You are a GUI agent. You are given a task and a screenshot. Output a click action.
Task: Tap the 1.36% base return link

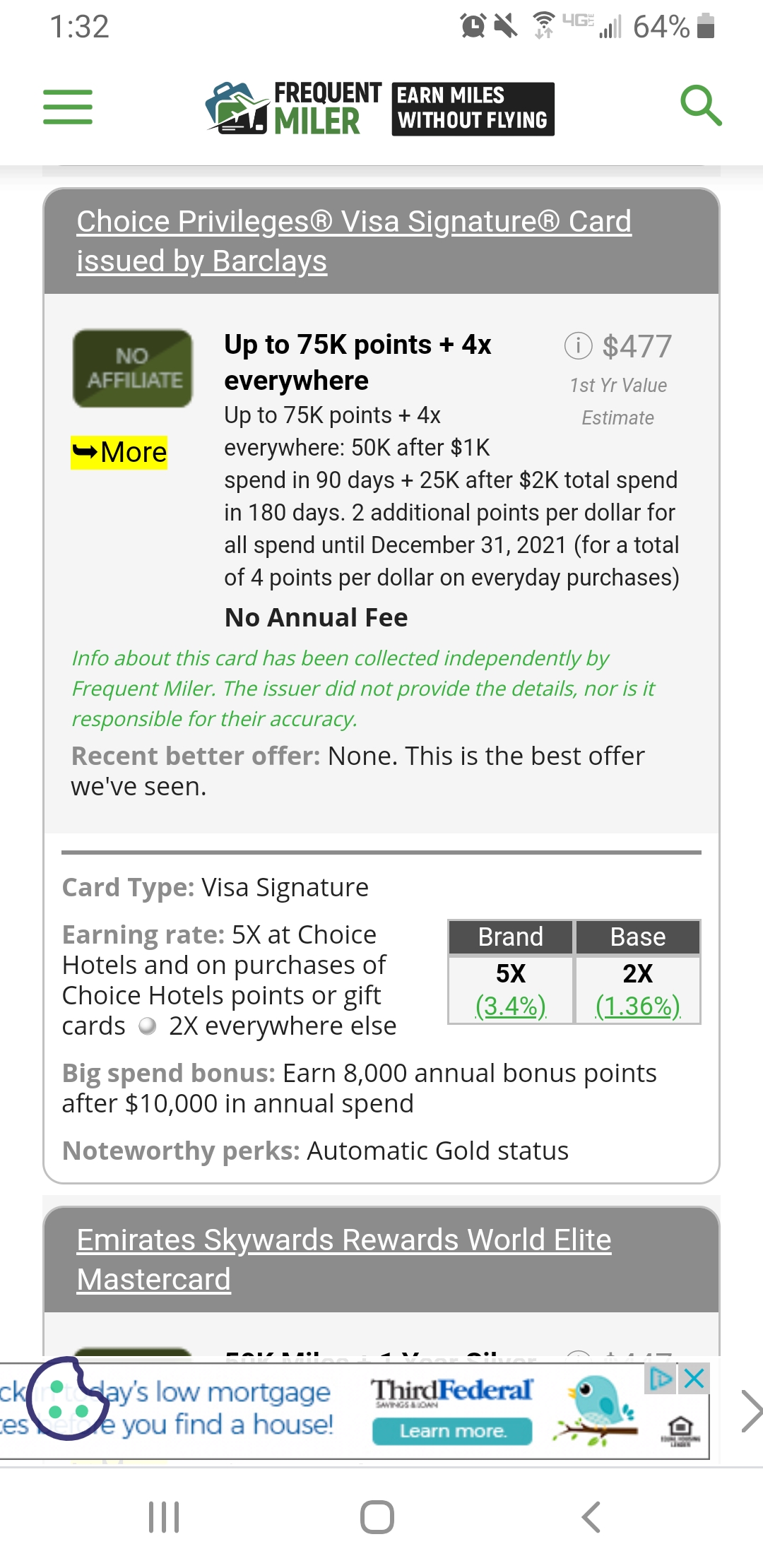point(638,1006)
